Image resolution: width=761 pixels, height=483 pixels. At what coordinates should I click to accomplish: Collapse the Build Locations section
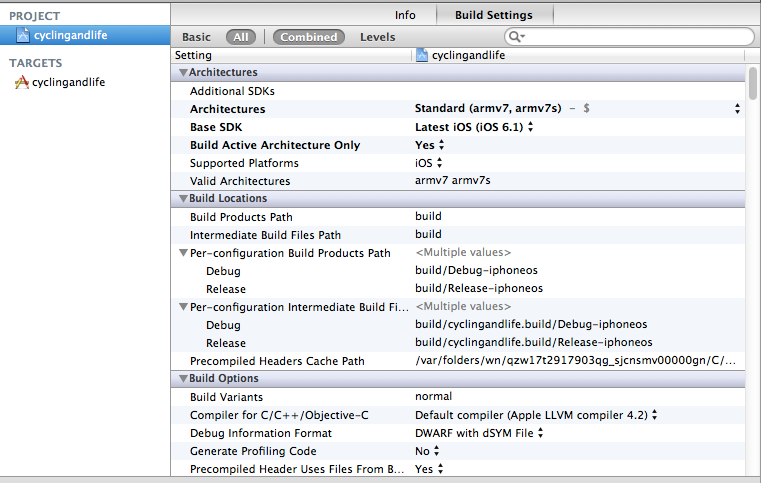coord(183,199)
